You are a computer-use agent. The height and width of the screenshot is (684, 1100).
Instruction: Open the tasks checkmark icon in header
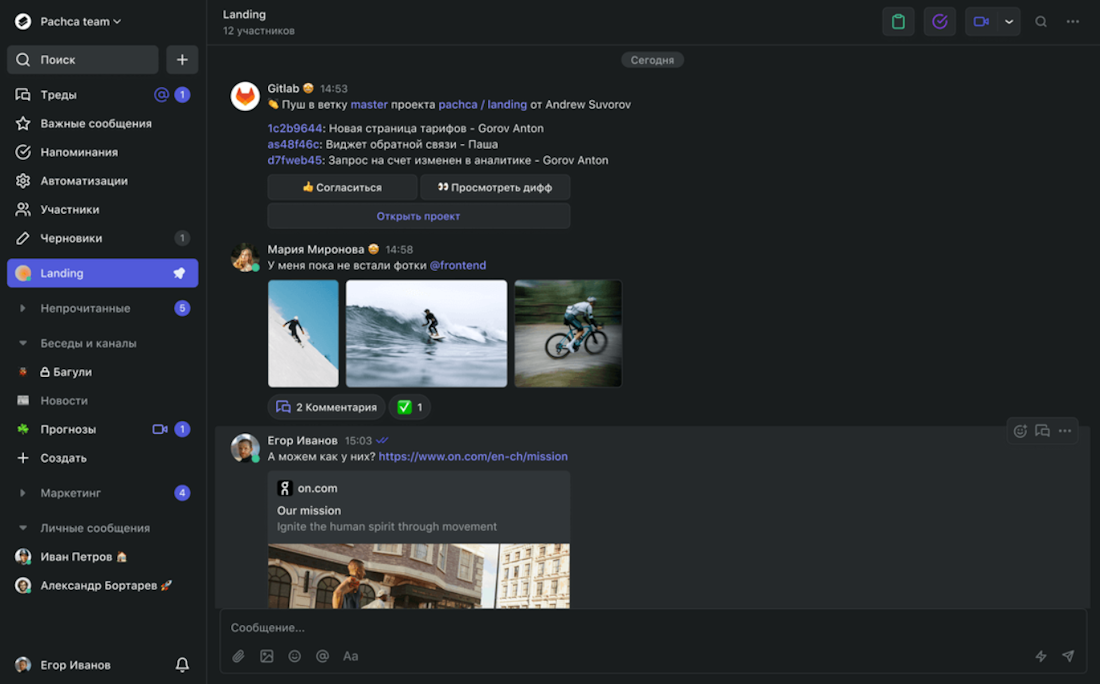pos(939,22)
